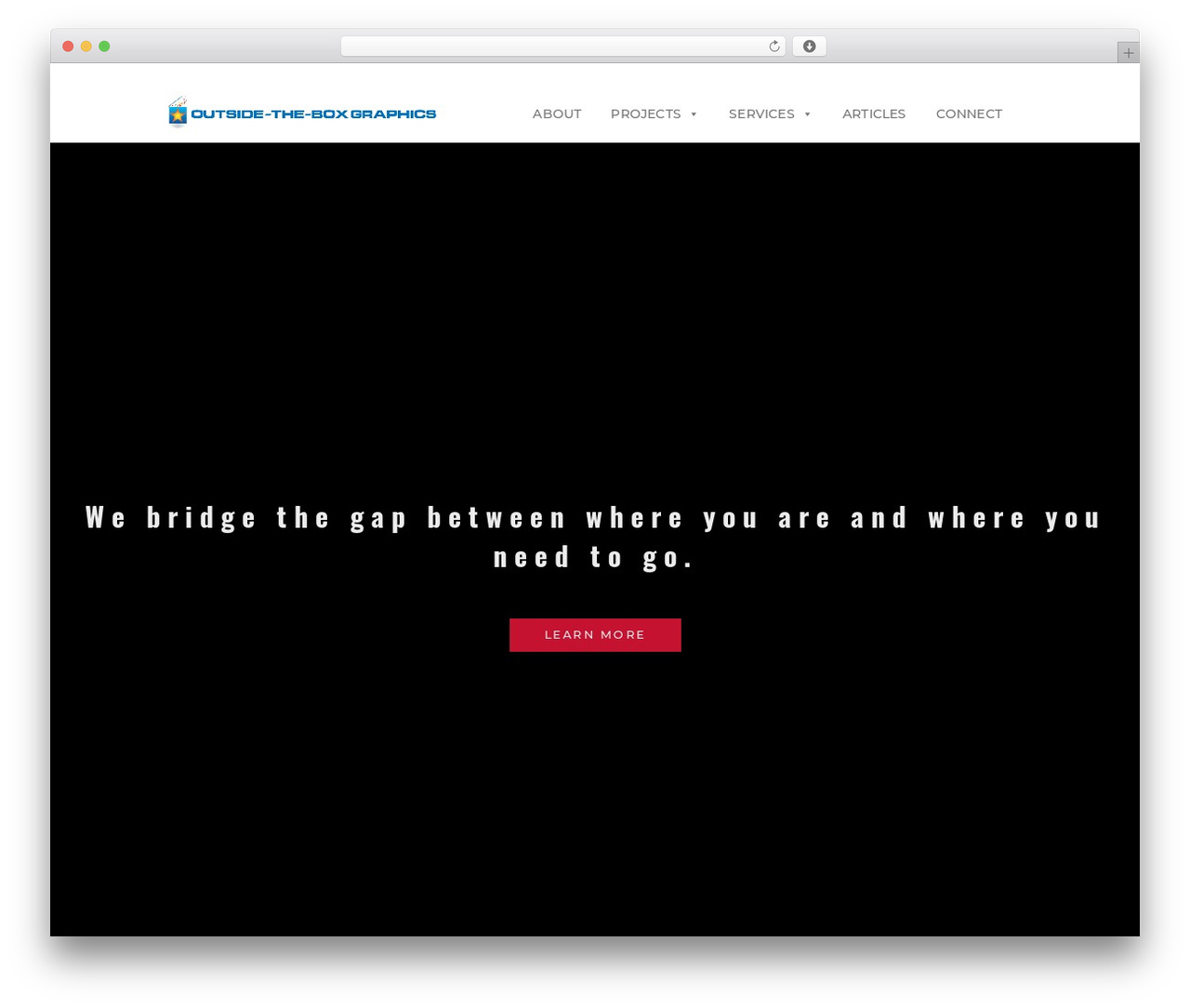This screenshot has width=1190, height=1008.
Task: Close the window with the red button
Action: (x=68, y=46)
